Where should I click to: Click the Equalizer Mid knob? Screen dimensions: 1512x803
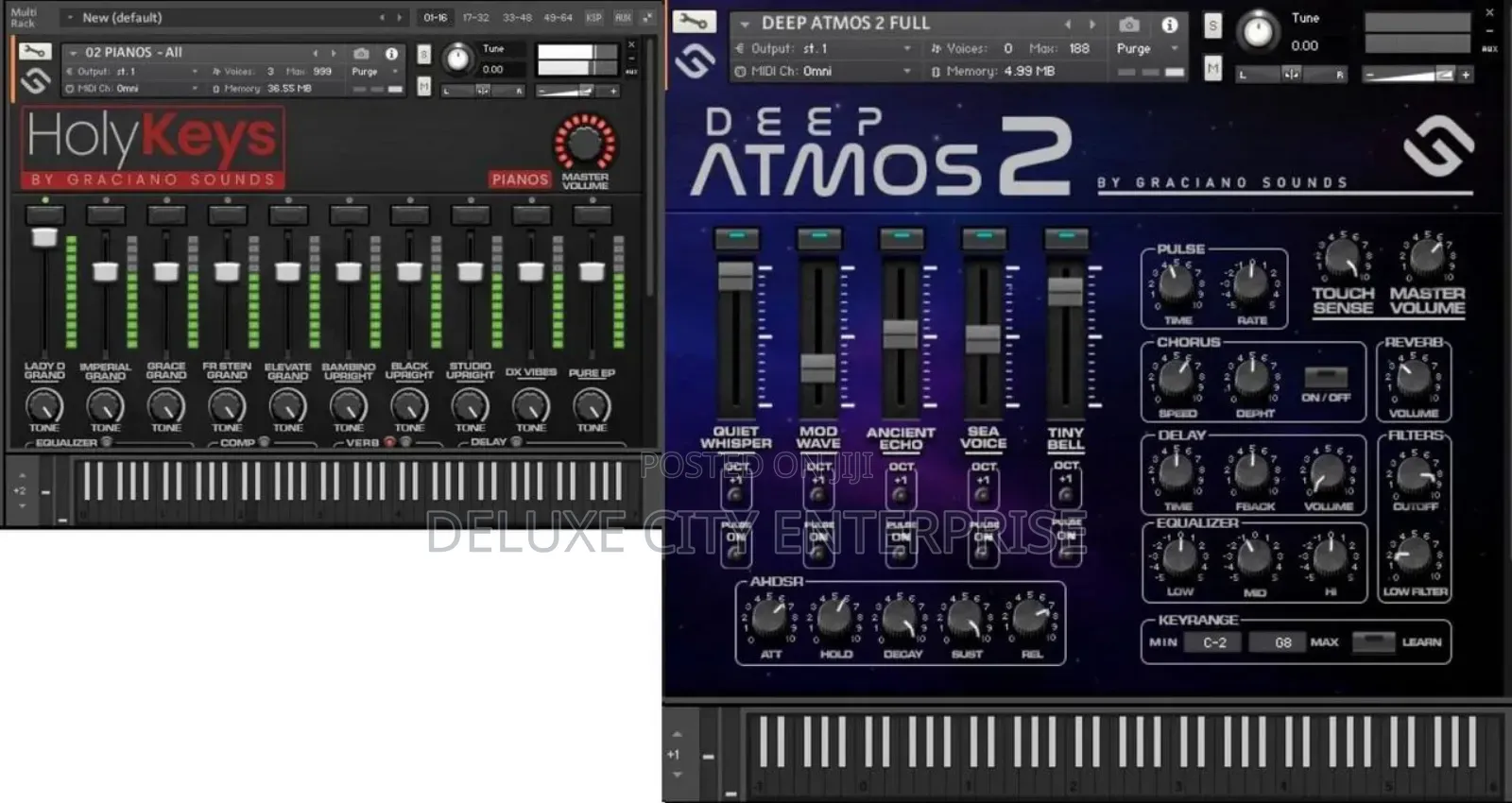tap(1254, 557)
